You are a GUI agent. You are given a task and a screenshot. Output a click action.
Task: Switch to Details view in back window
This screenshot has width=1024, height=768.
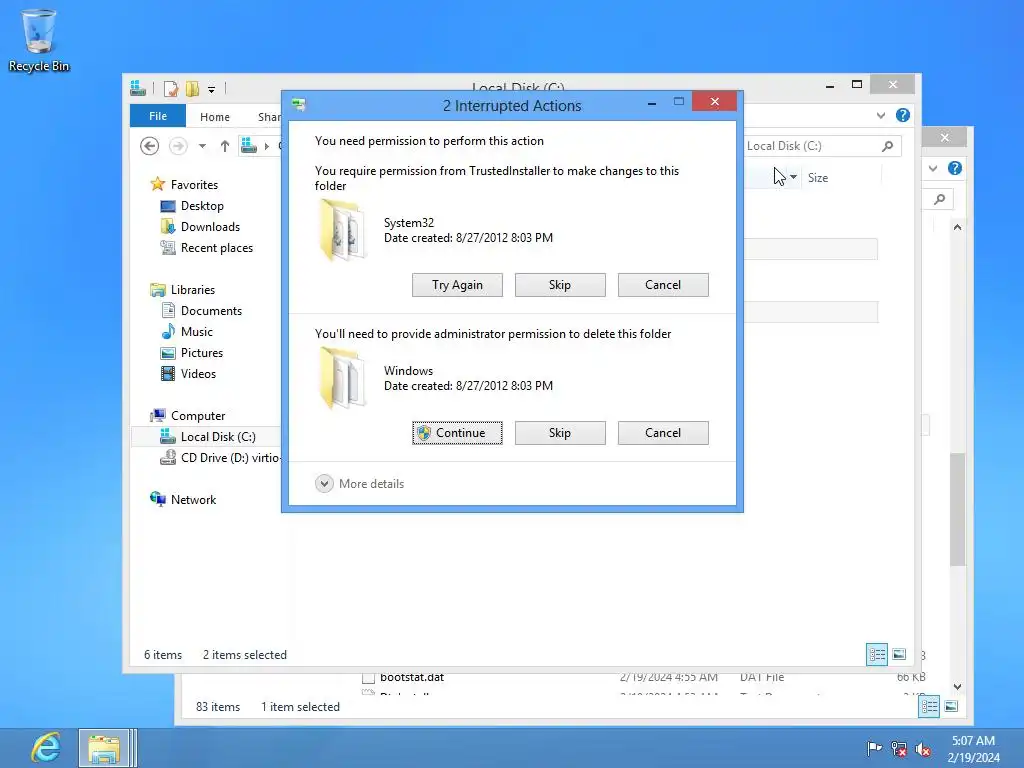click(x=929, y=707)
